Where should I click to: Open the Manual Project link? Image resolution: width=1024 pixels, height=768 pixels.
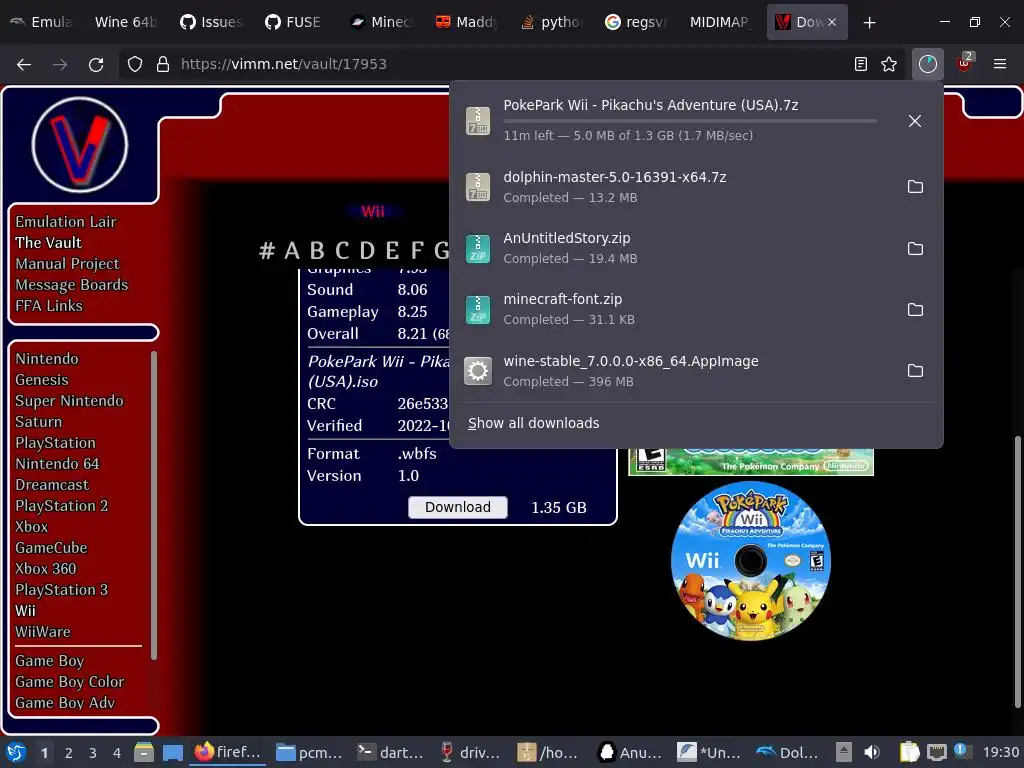[x=67, y=264]
